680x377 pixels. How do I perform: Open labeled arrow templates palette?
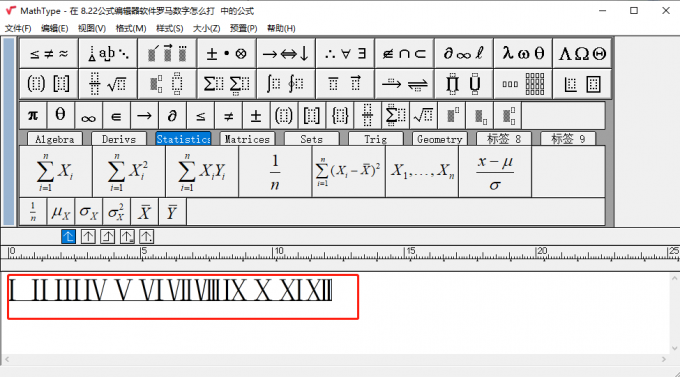(x=404, y=83)
